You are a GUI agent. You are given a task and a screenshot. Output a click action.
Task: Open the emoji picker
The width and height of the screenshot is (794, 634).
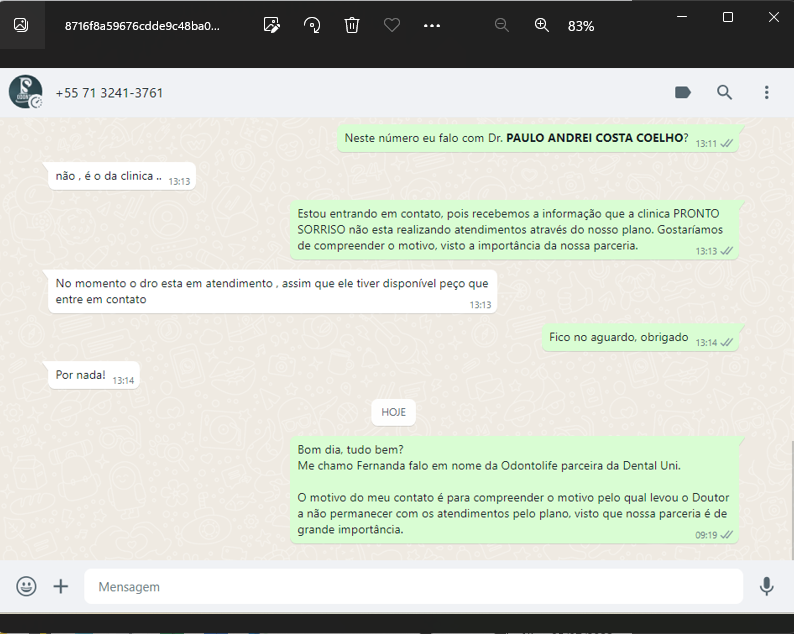point(27,587)
